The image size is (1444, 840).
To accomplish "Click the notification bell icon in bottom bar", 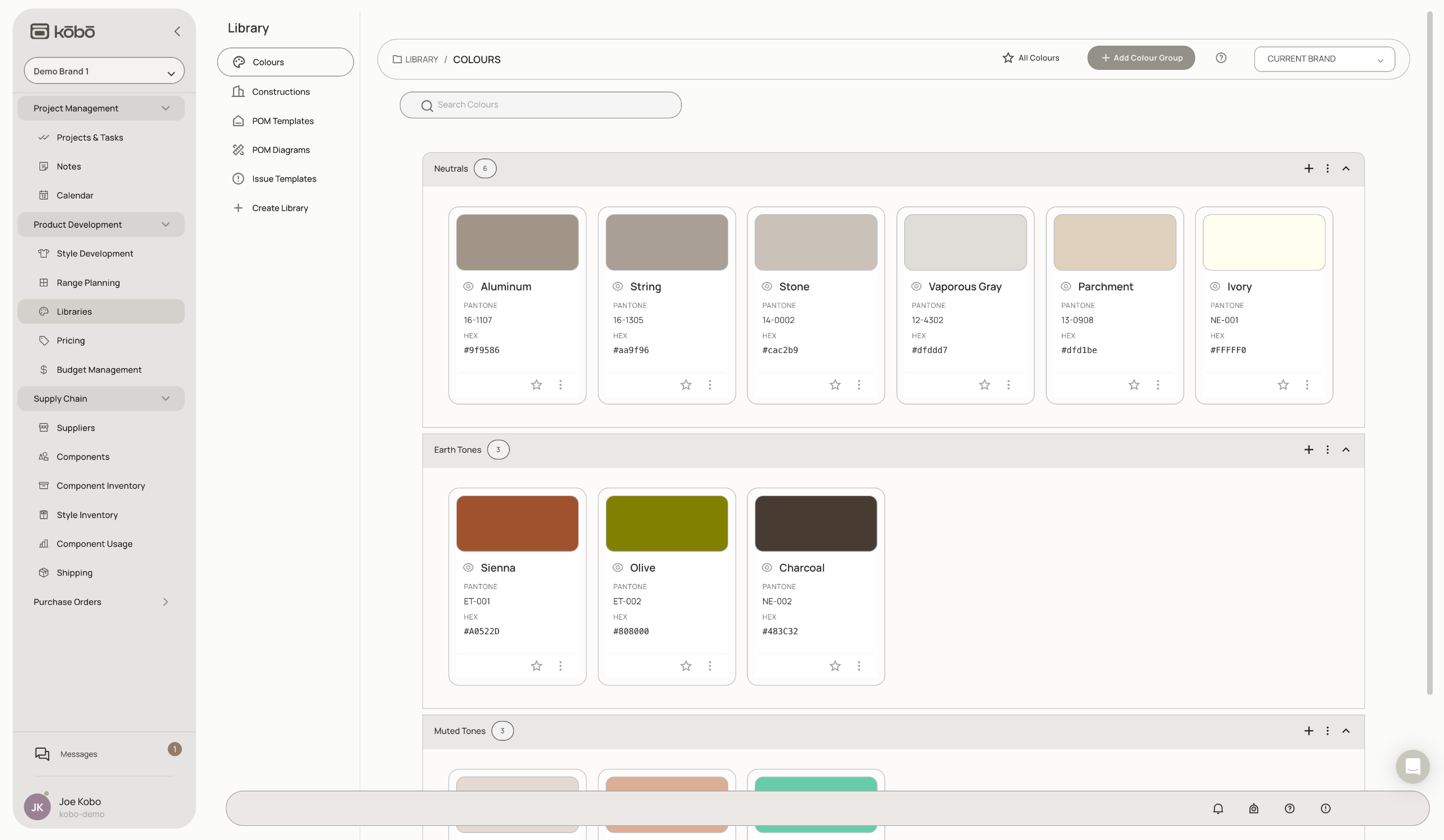I will (1218, 808).
